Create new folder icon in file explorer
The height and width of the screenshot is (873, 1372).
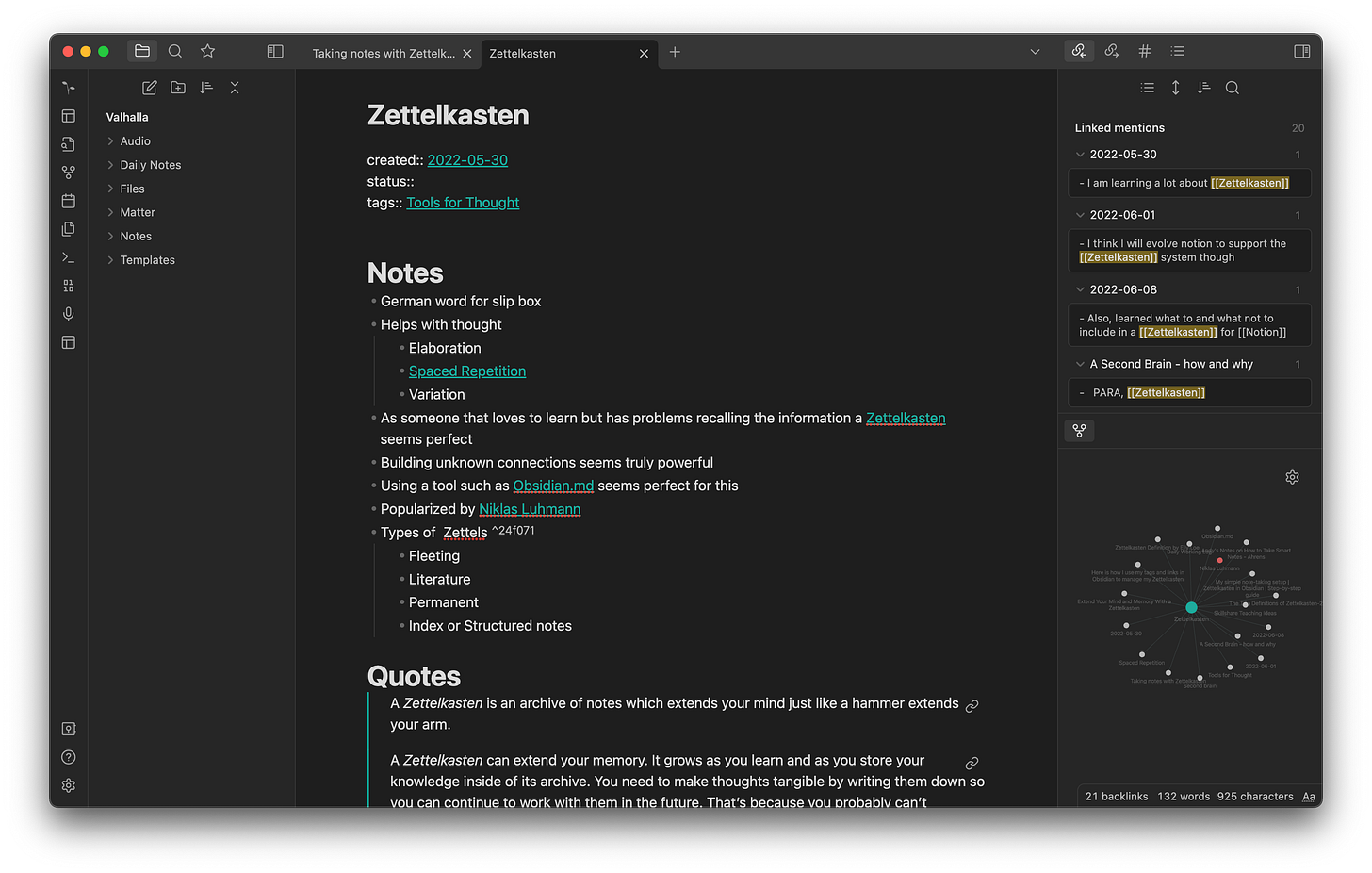pos(178,88)
